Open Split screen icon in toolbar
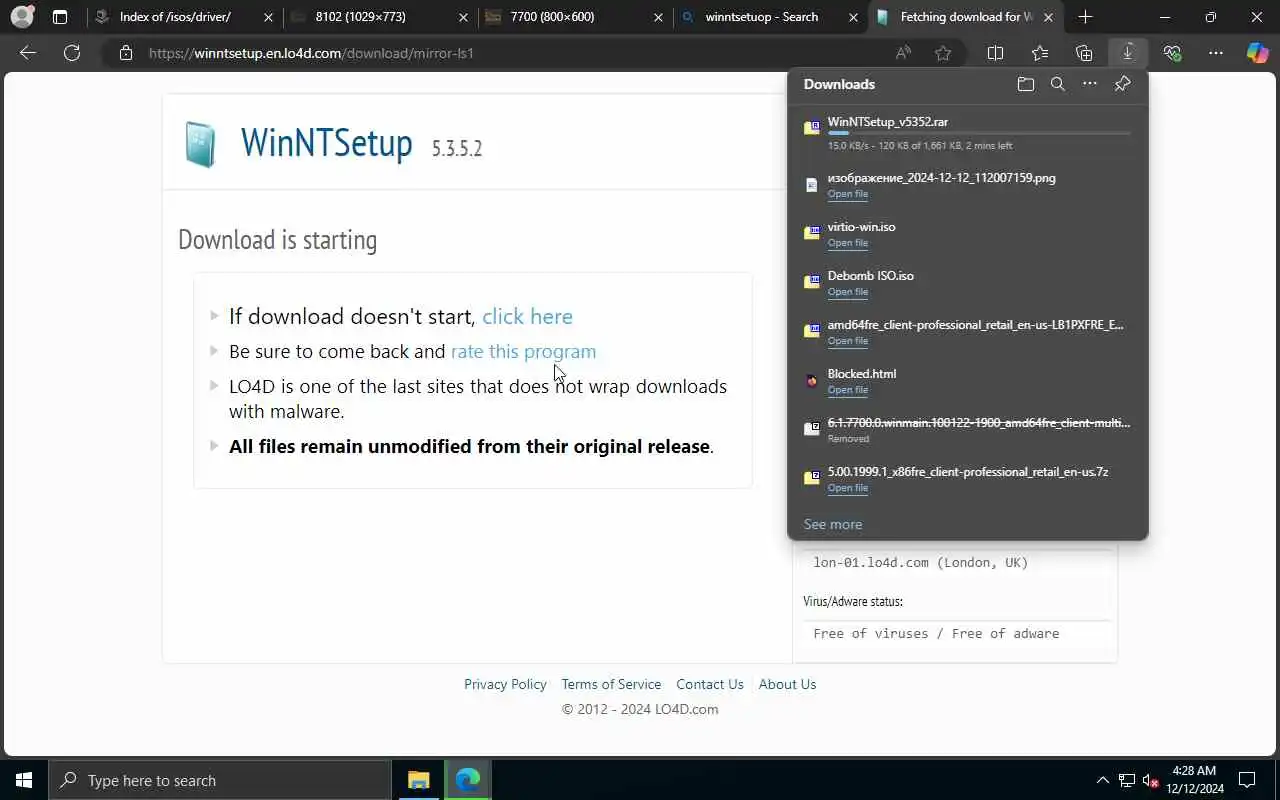1280x800 pixels. 995,53
